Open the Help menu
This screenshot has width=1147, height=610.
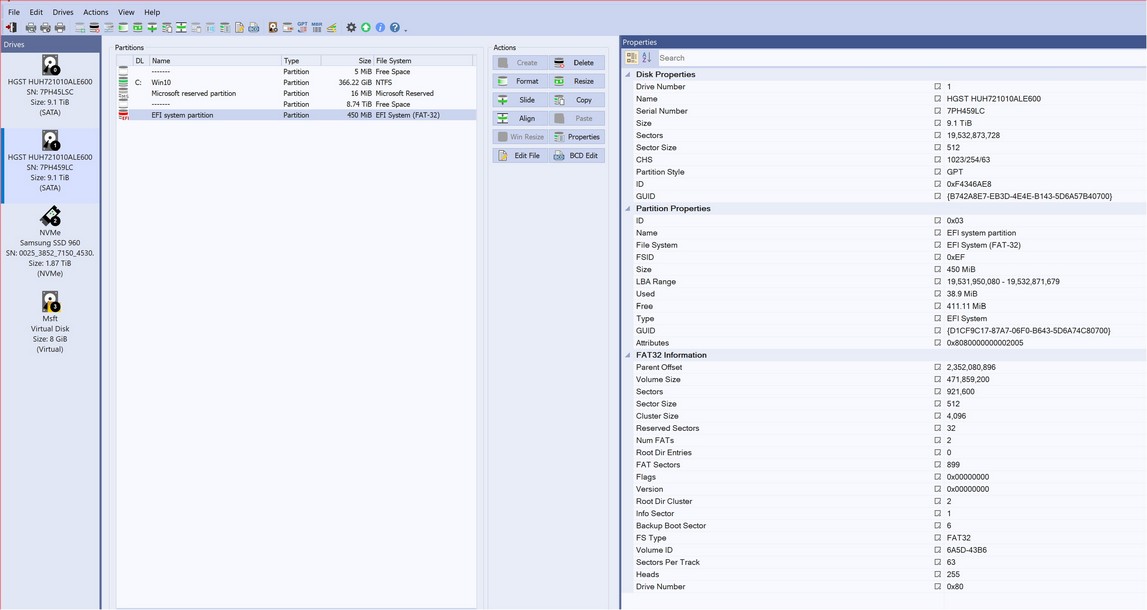pos(152,12)
